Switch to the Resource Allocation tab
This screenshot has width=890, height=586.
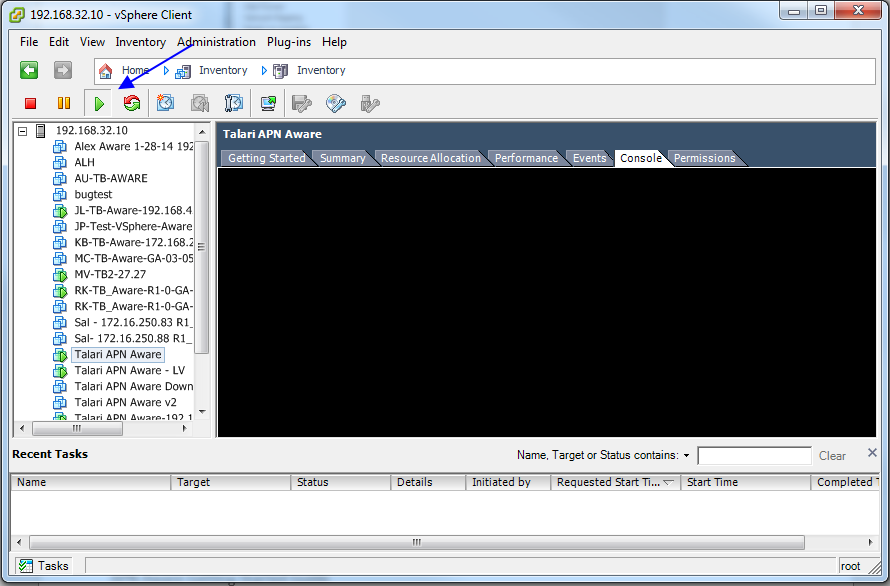(431, 158)
